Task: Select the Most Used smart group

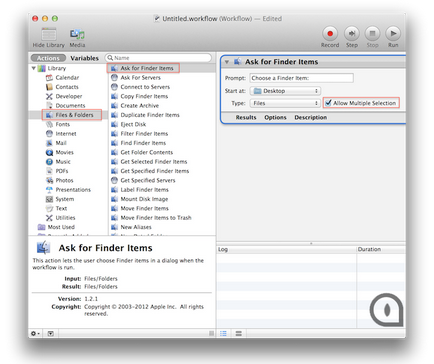Action: click(61, 227)
